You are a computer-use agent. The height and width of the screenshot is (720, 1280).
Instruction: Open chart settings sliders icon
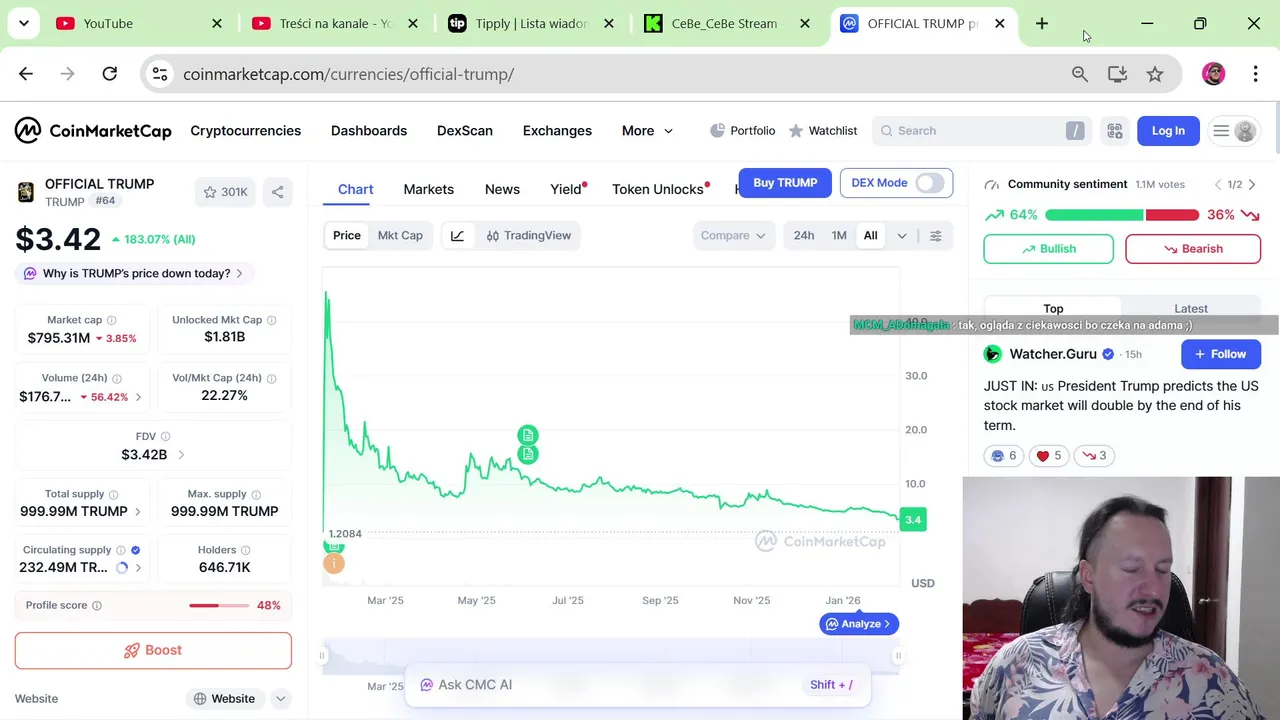point(936,236)
